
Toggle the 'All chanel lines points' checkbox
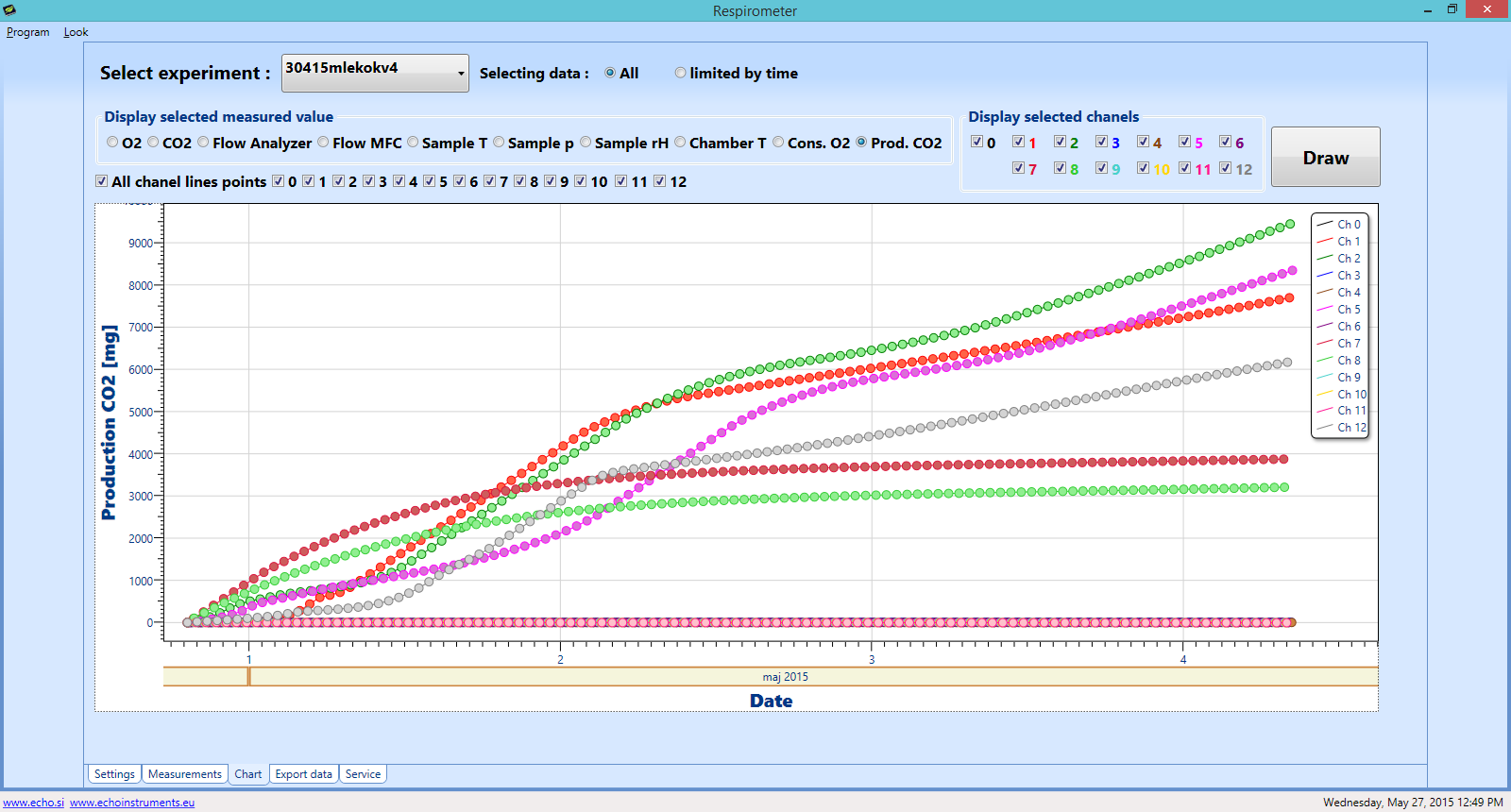point(101,181)
